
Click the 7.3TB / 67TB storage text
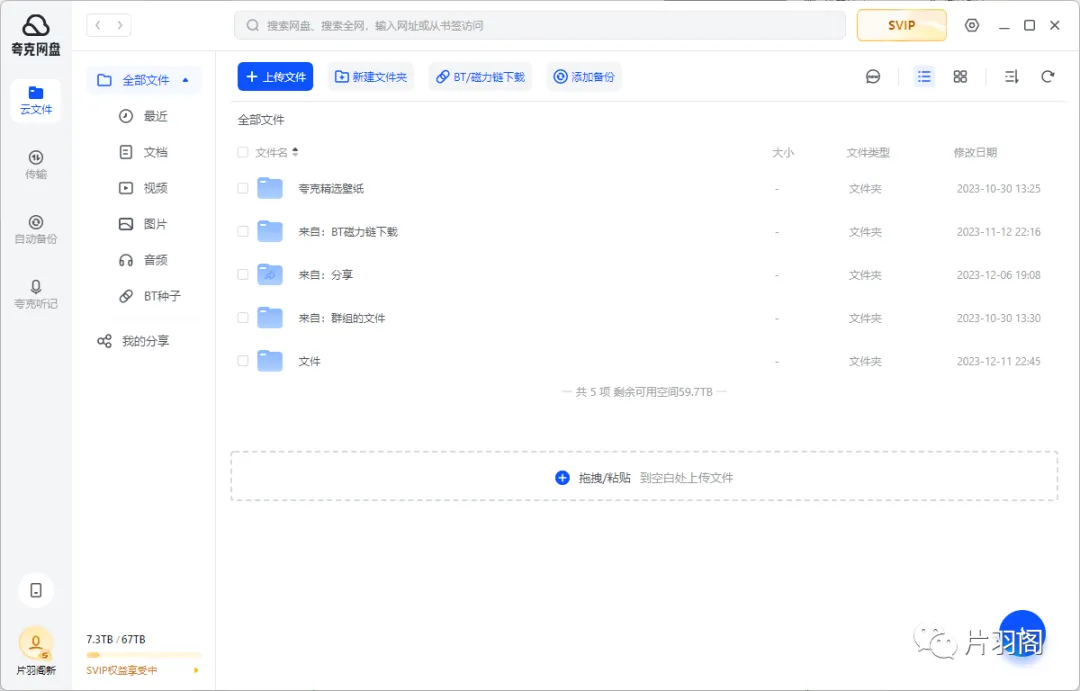point(116,639)
